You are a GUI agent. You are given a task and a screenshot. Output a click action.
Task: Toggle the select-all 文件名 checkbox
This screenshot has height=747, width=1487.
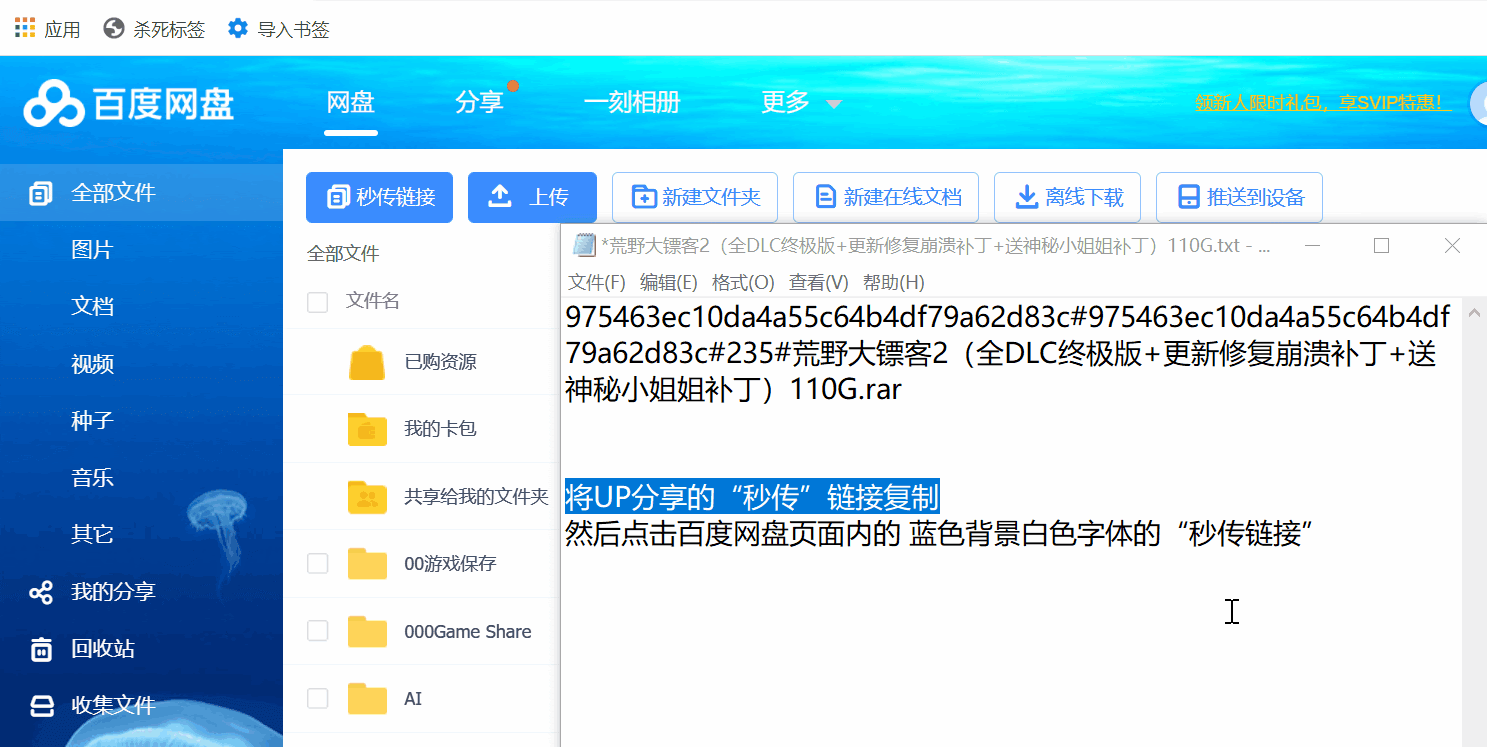317,302
